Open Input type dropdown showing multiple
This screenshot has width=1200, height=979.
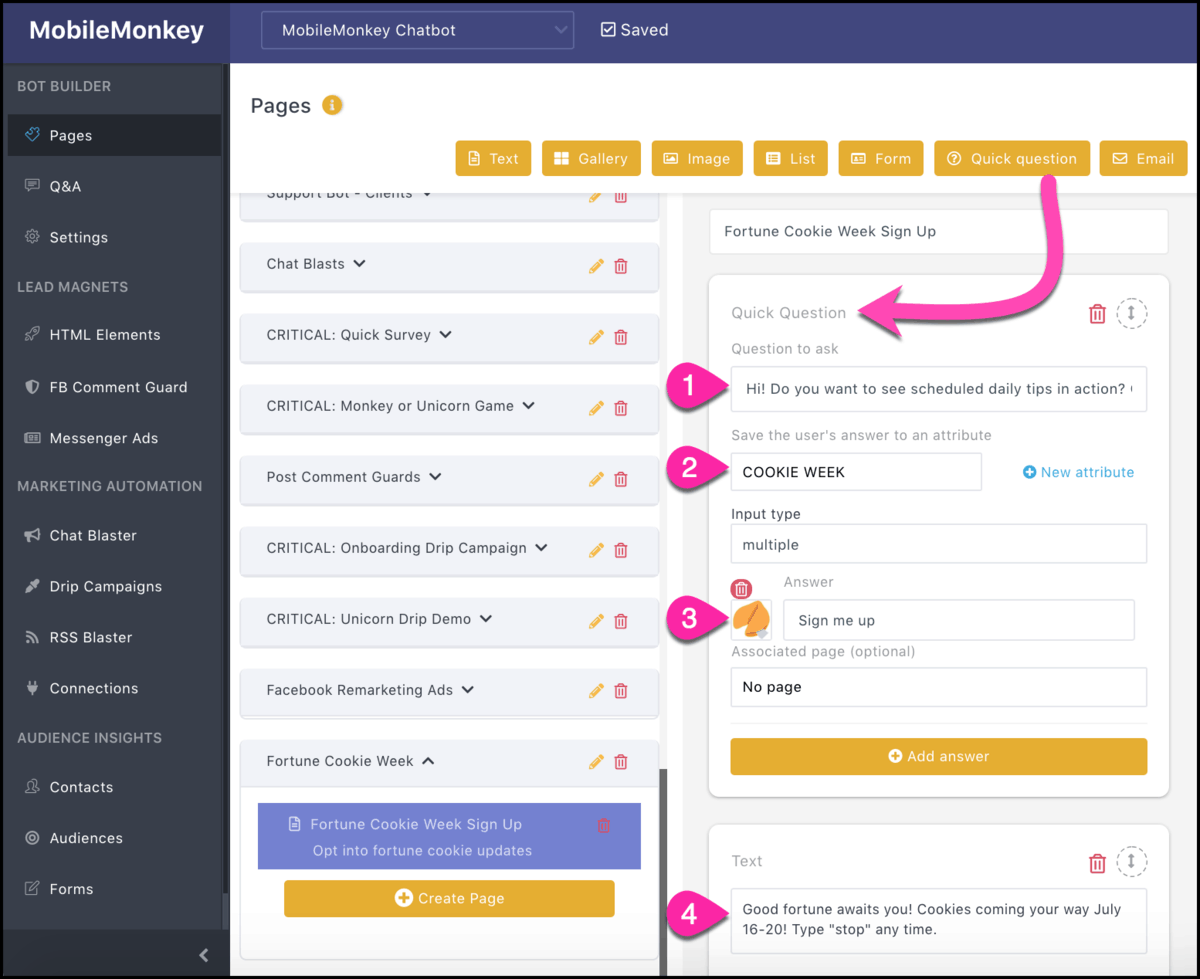939,545
